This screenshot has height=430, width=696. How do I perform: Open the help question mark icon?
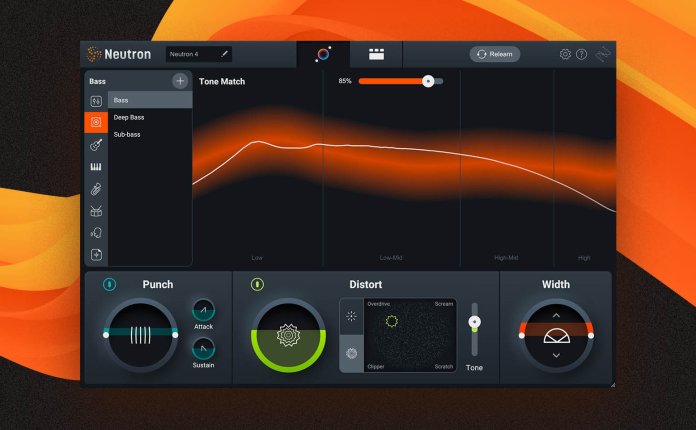click(x=581, y=54)
